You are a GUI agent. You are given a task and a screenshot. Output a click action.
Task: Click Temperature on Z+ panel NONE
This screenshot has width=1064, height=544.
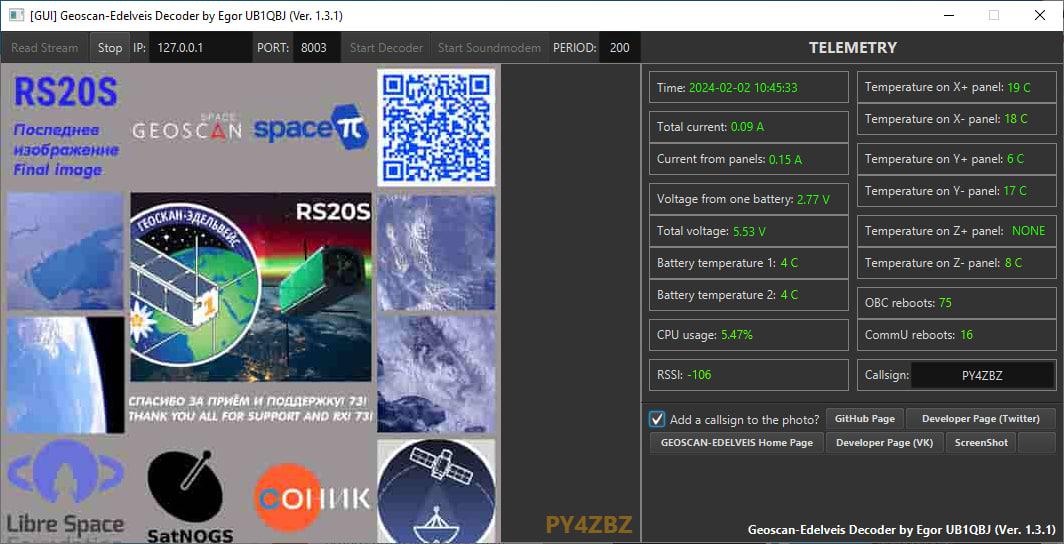click(1028, 231)
